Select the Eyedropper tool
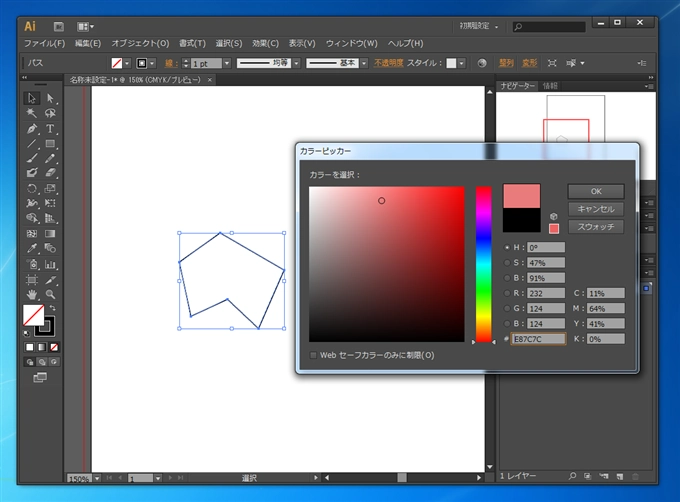 [x=32, y=248]
